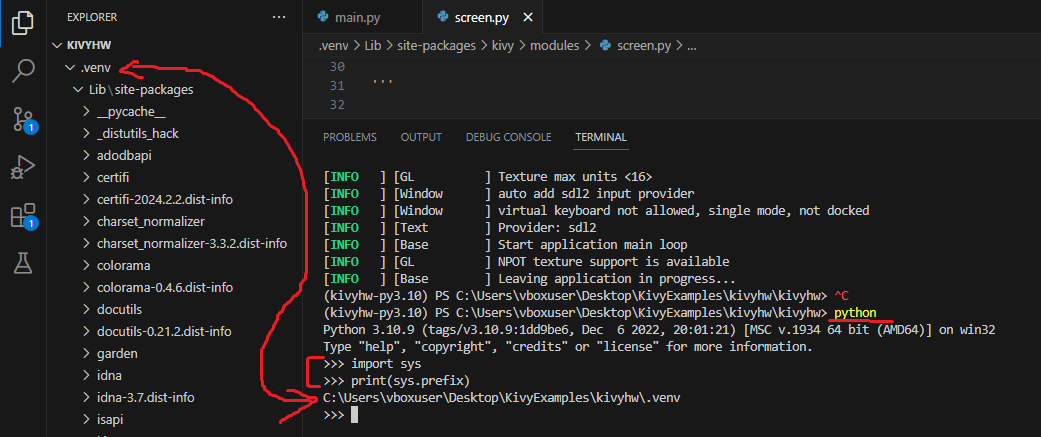Click the EXPLORER panel title
The height and width of the screenshot is (437, 1041).
[92, 17]
